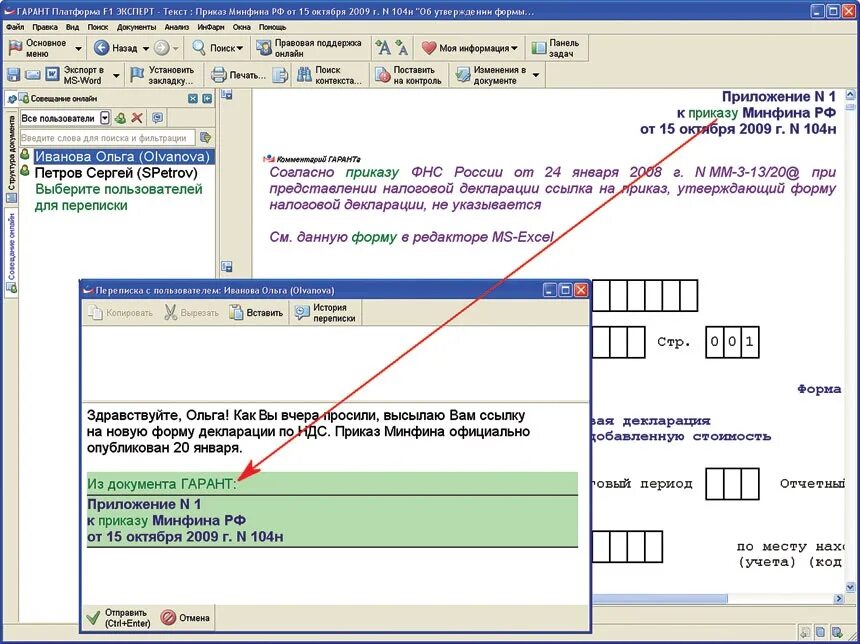The width and height of the screenshot is (860, 644).
Task: Click the print preview icon next to Печать
Action: [x=280, y=75]
